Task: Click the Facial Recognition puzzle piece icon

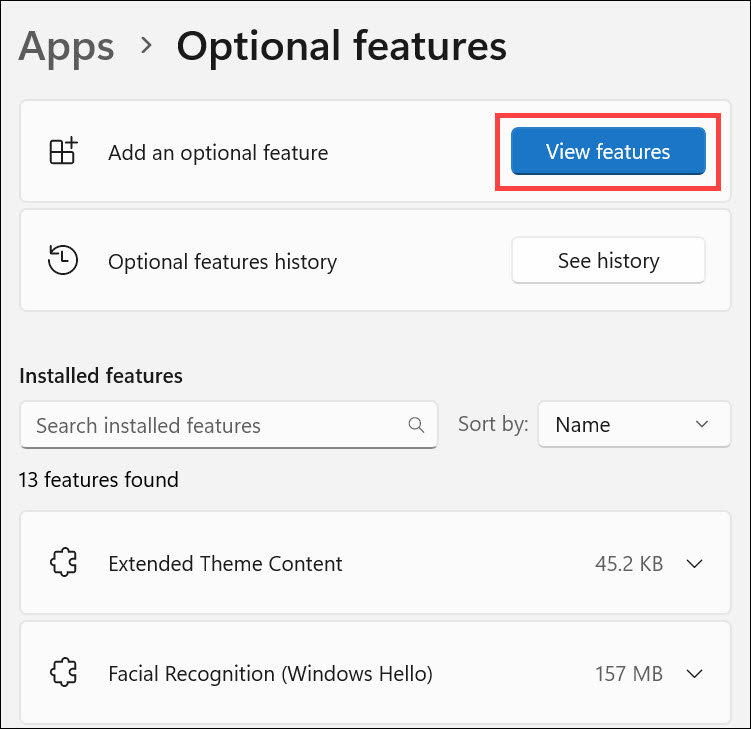Action: (x=63, y=673)
